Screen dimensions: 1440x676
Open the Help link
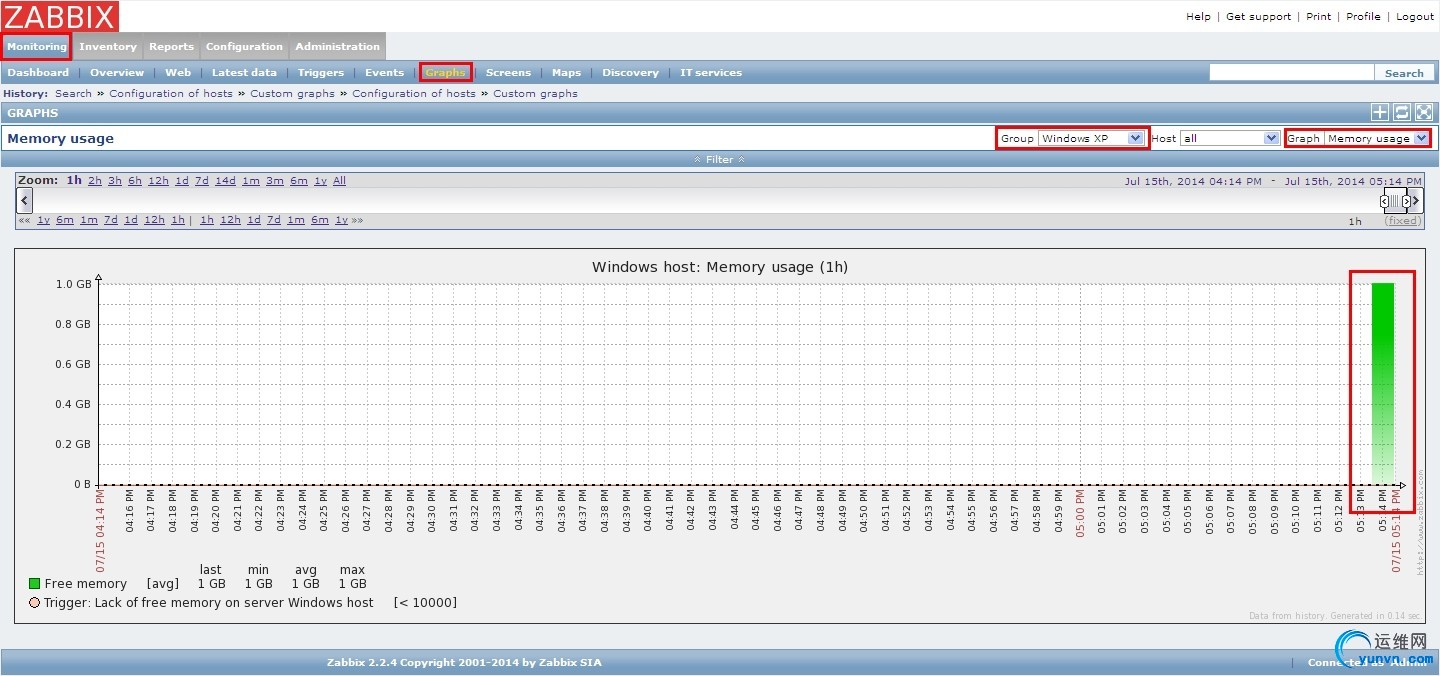click(1198, 16)
